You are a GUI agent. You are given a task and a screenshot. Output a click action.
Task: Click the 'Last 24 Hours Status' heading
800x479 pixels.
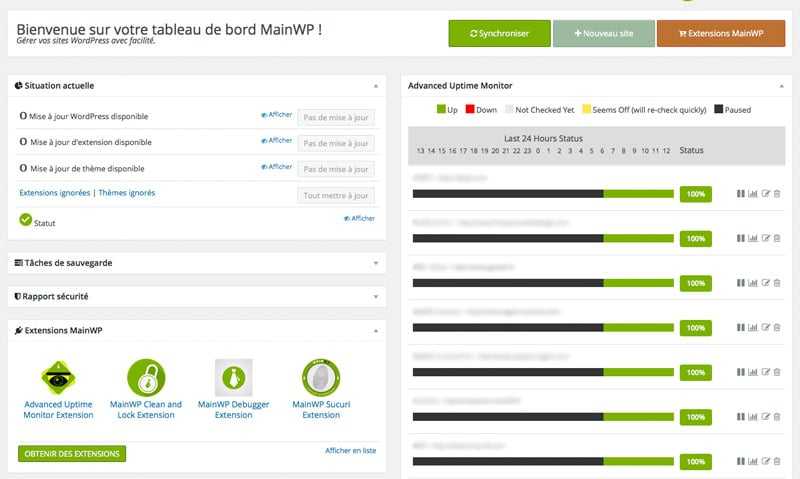point(543,138)
